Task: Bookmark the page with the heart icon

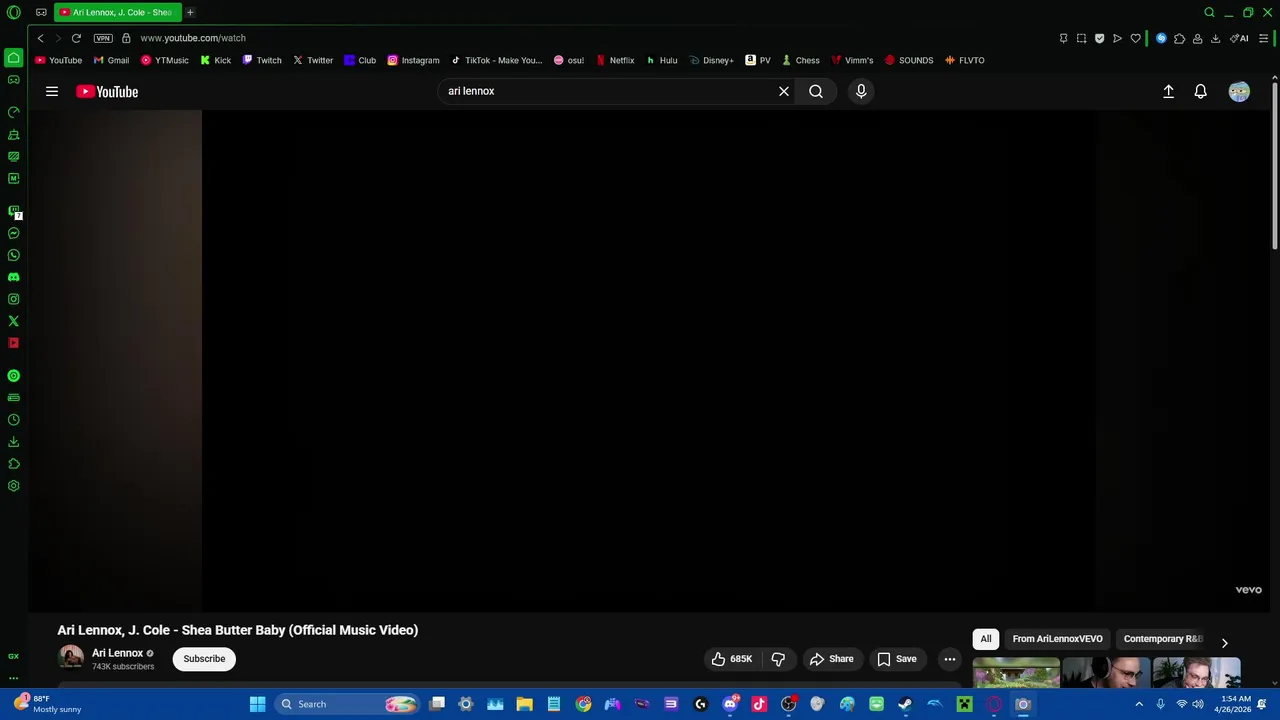Action: (1135, 38)
